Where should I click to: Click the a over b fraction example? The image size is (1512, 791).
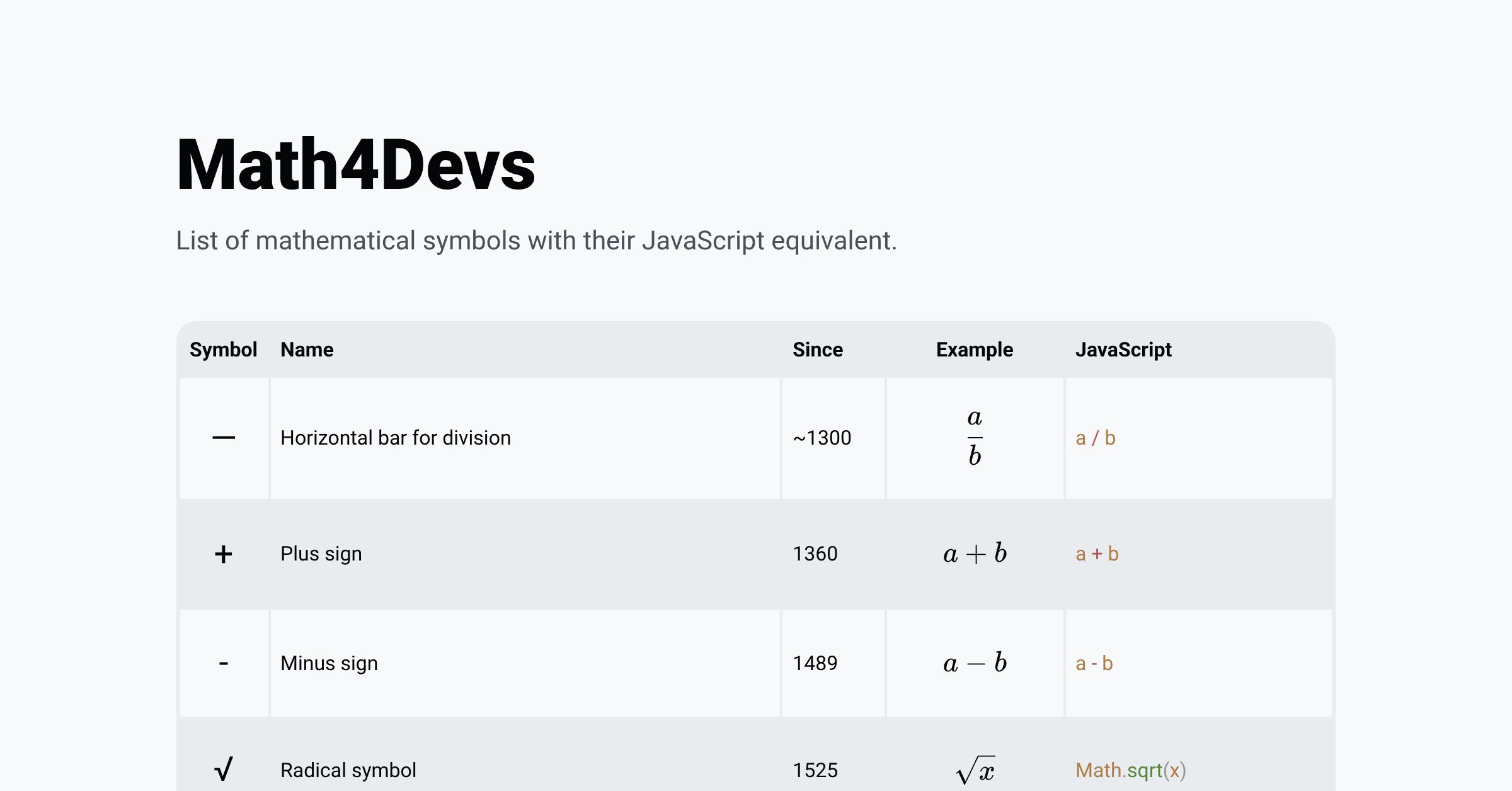(975, 437)
